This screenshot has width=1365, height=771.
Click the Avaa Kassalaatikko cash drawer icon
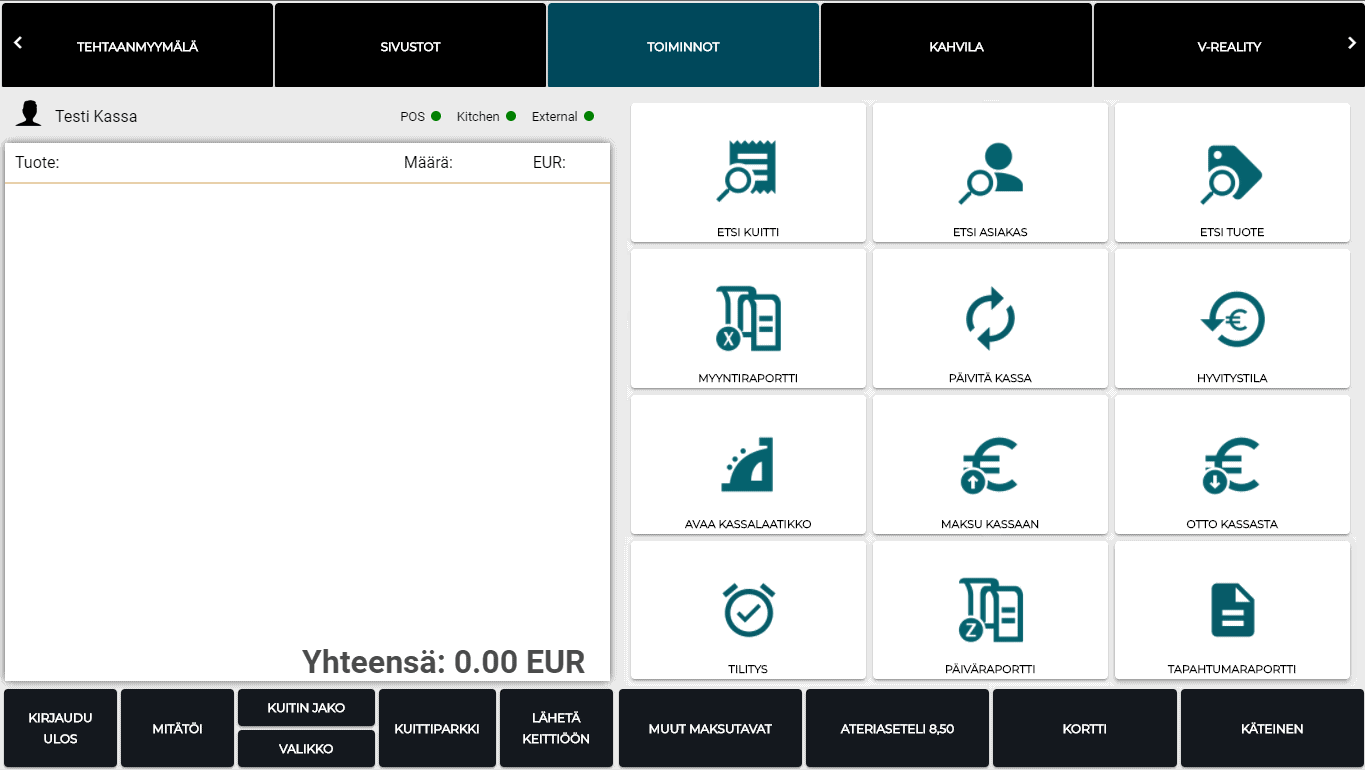748,464
